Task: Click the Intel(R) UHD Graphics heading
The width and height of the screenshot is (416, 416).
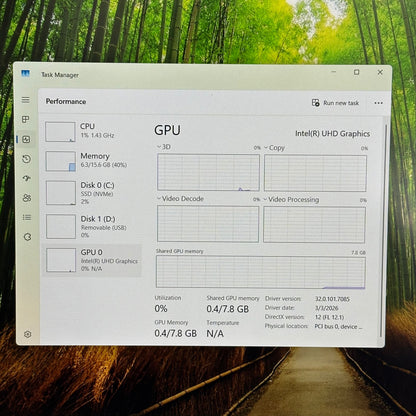Action: pos(332,134)
